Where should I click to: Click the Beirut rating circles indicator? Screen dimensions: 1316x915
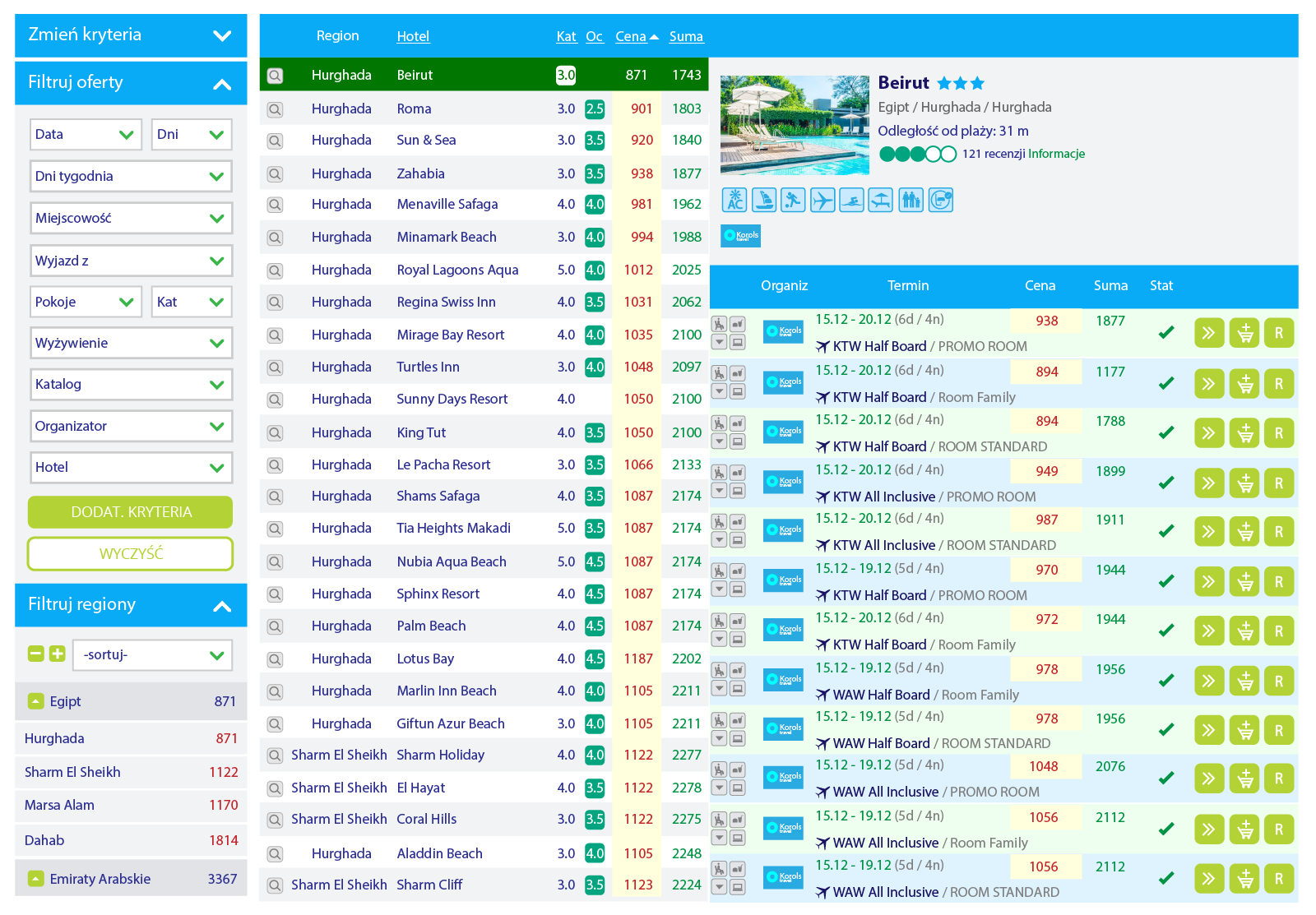coord(917,154)
